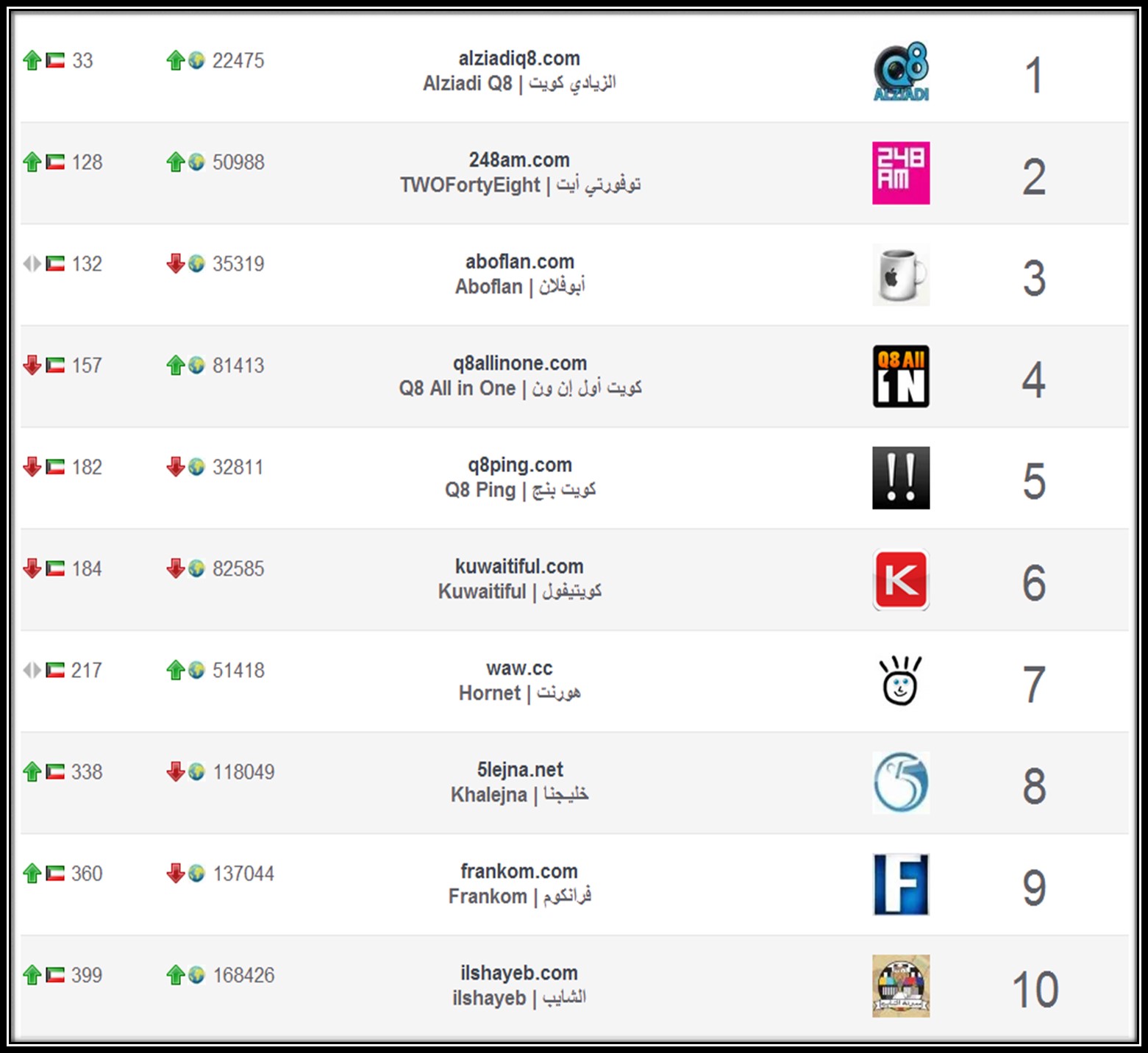Click the globe icon beside 50988
This screenshot has width=1148, height=1053.
196,162
